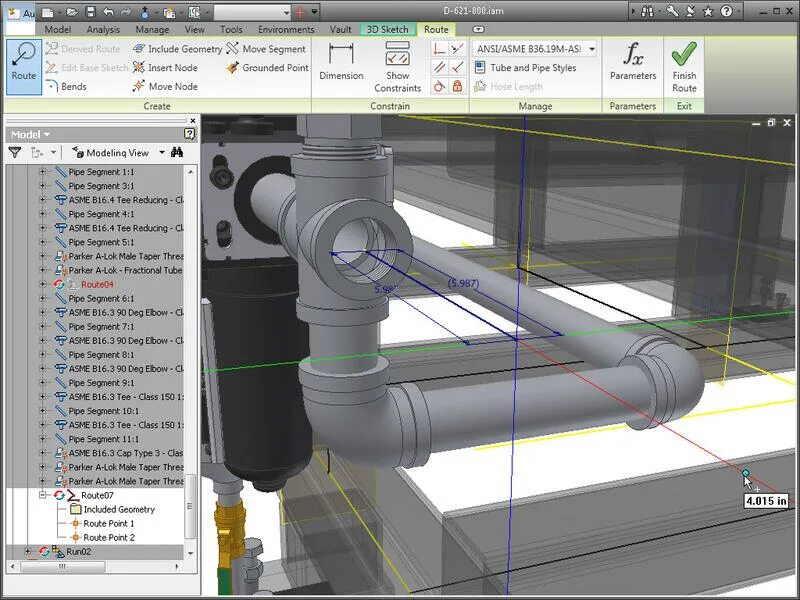Choose the Insert Node tool

point(165,67)
